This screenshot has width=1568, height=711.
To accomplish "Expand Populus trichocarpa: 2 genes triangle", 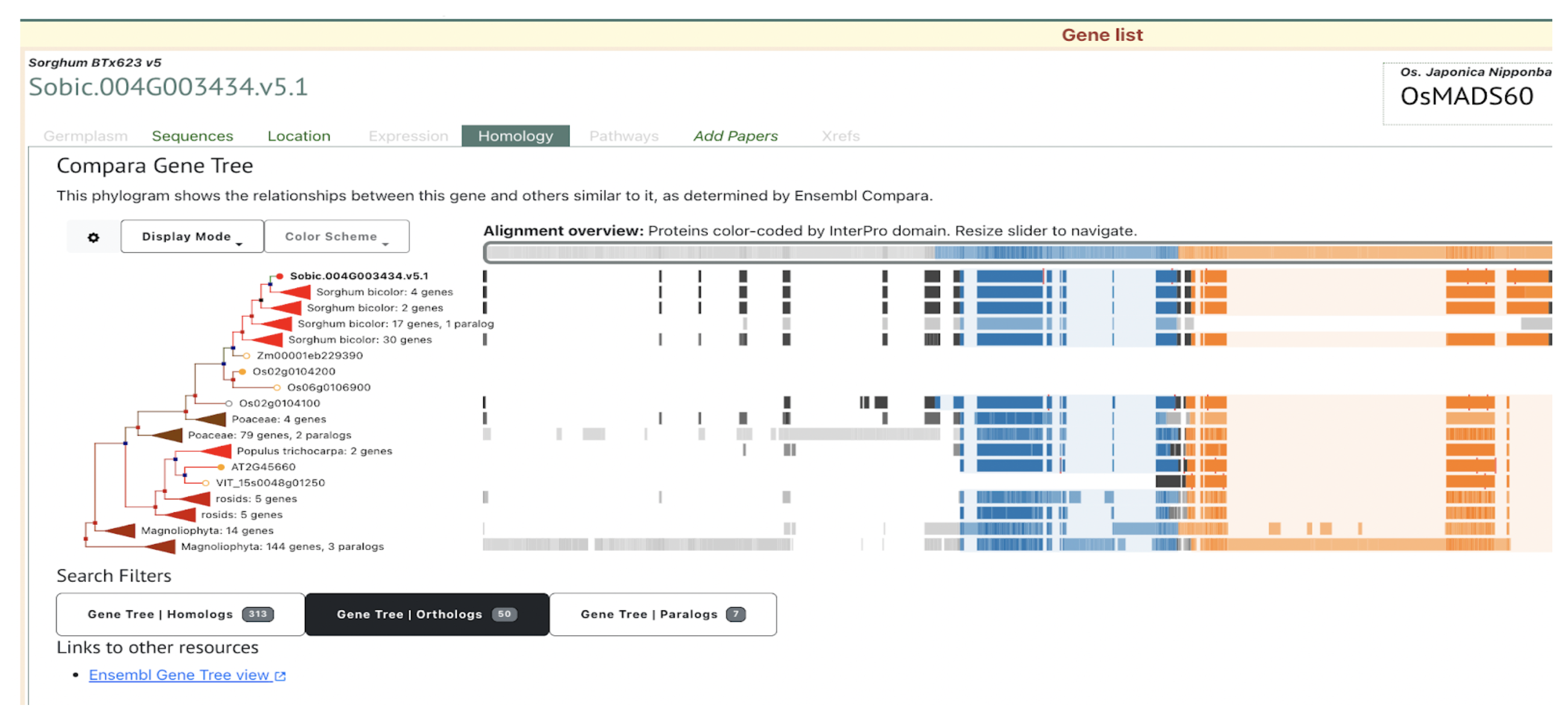I will [216, 451].
